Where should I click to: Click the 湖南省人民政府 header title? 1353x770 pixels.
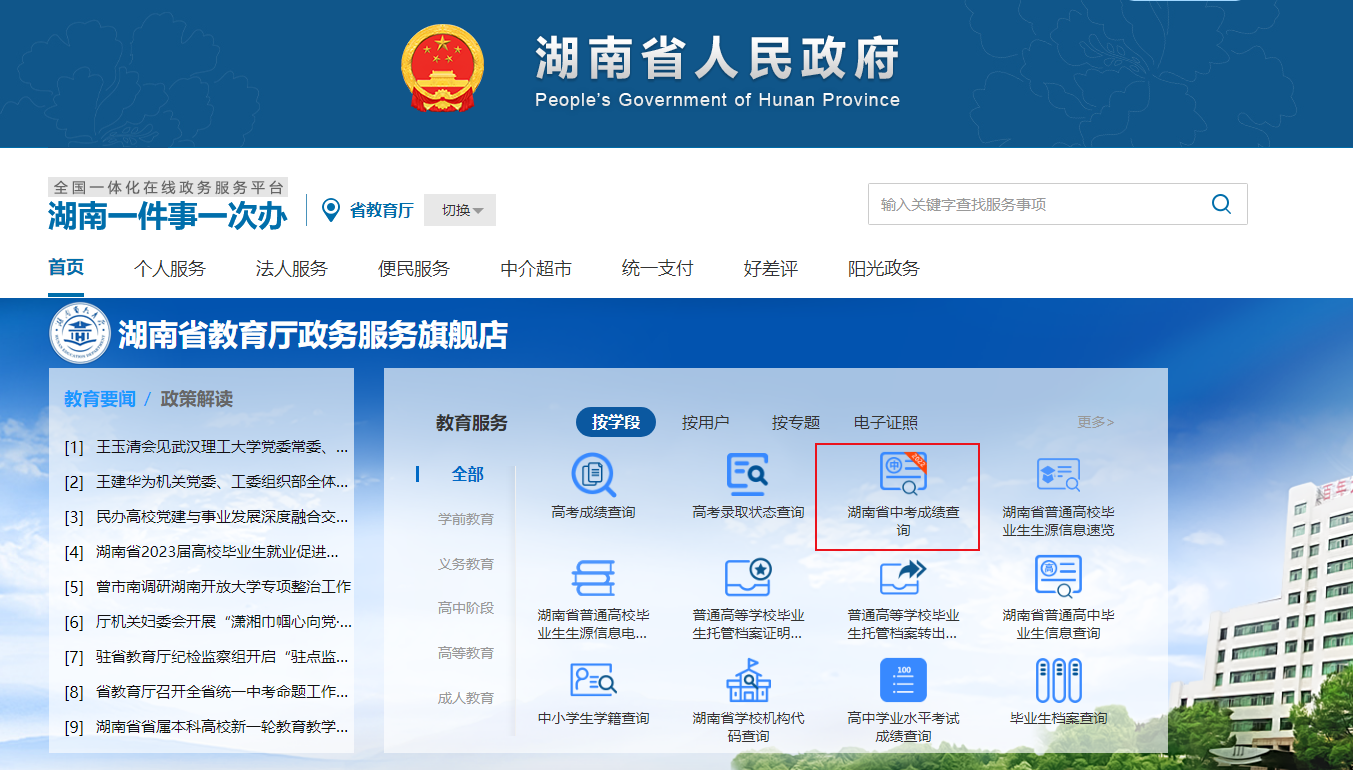[717, 59]
